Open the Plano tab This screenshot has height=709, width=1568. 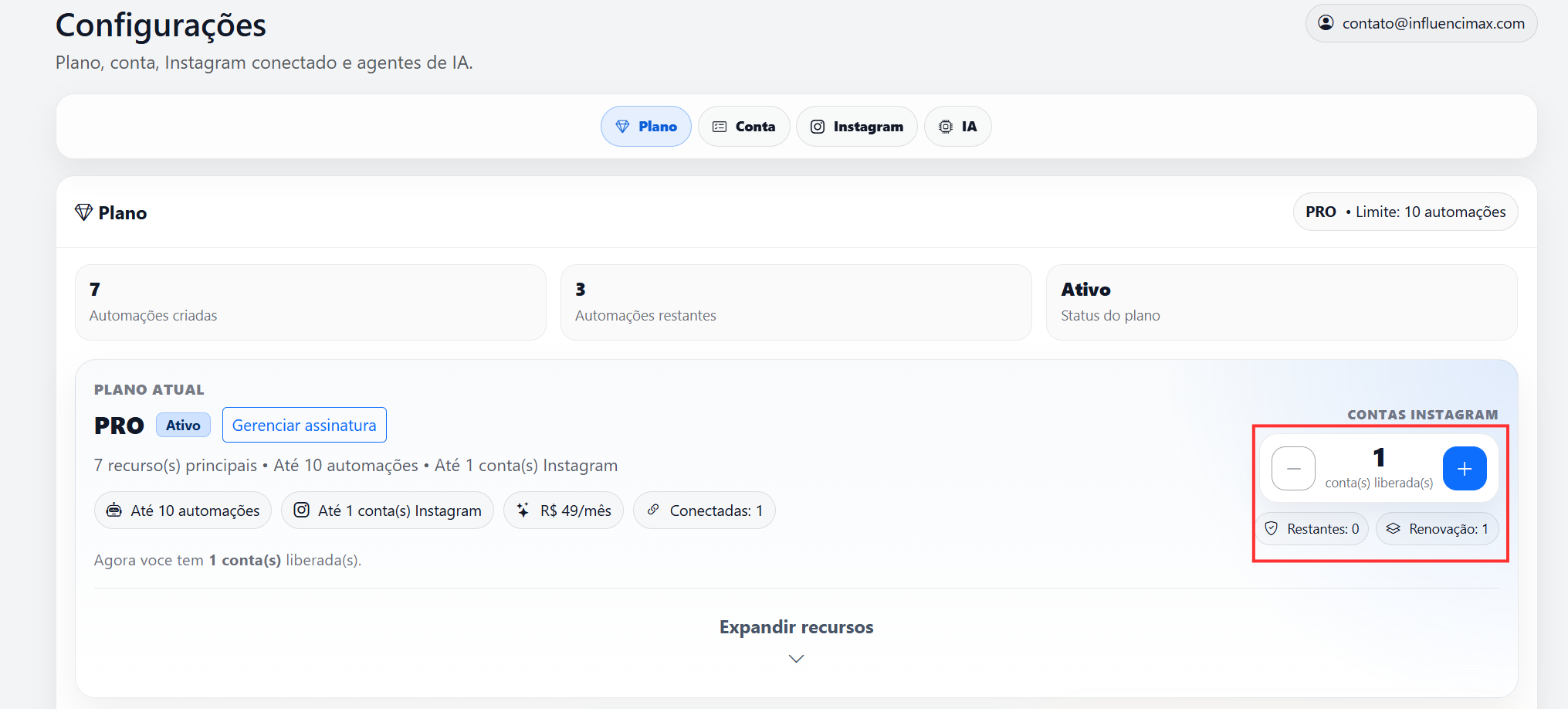[646, 127]
